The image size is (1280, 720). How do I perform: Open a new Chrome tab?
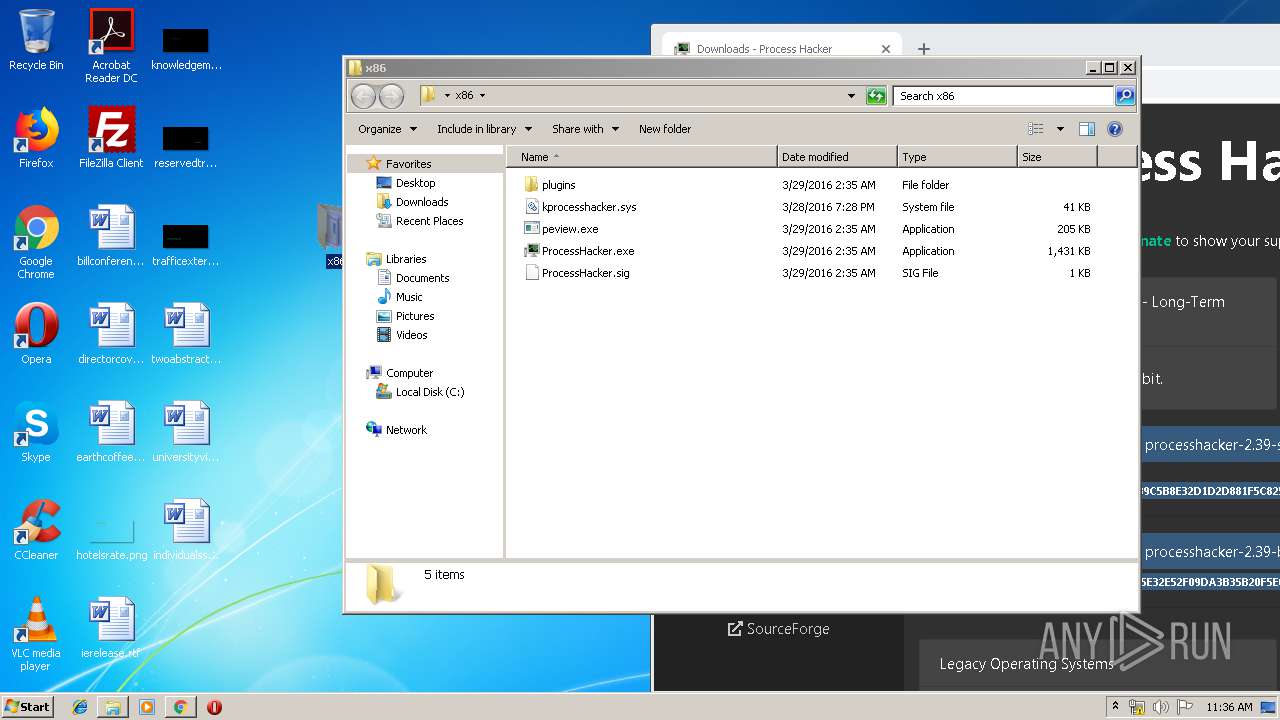click(x=924, y=48)
